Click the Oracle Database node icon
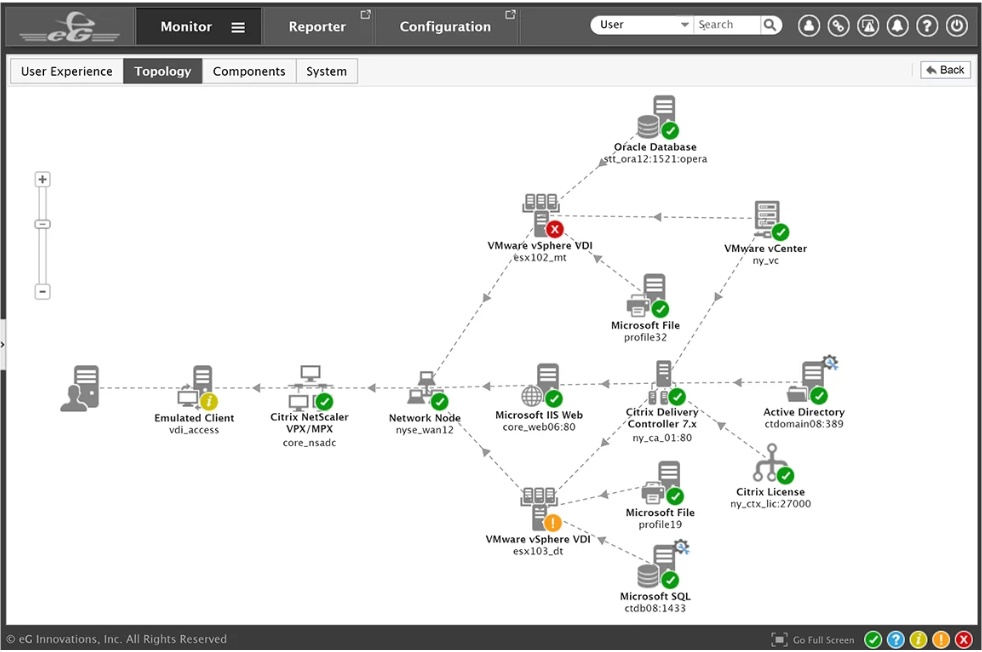The width and height of the screenshot is (982, 652). point(658,117)
